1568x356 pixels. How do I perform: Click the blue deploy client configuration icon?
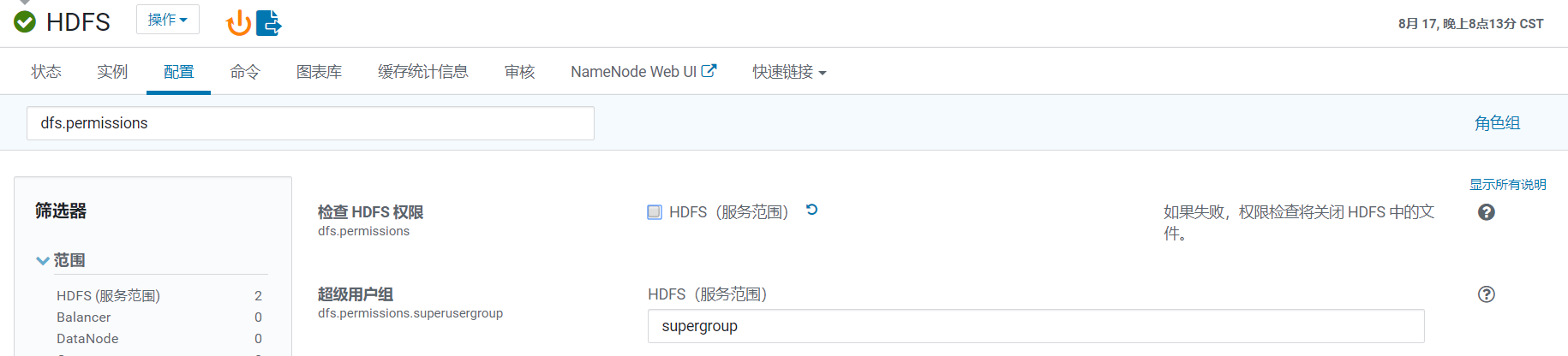point(269,22)
